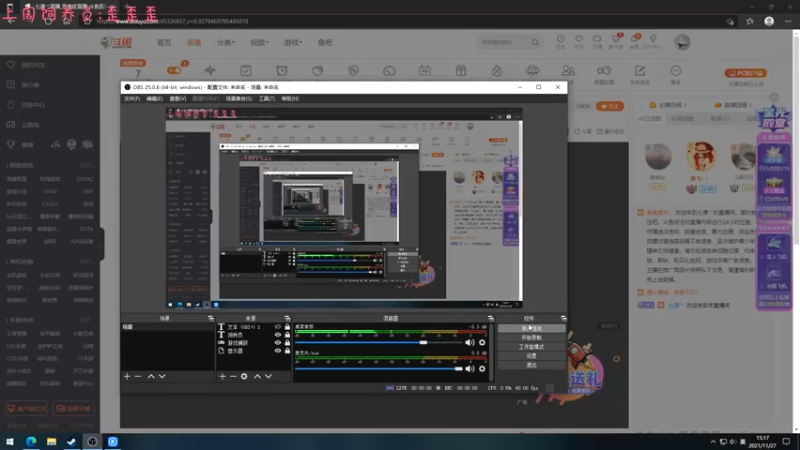The width and height of the screenshot is (800, 450).
Task: Open the alarm clock icon in streamer toolbar
Action: point(282,71)
